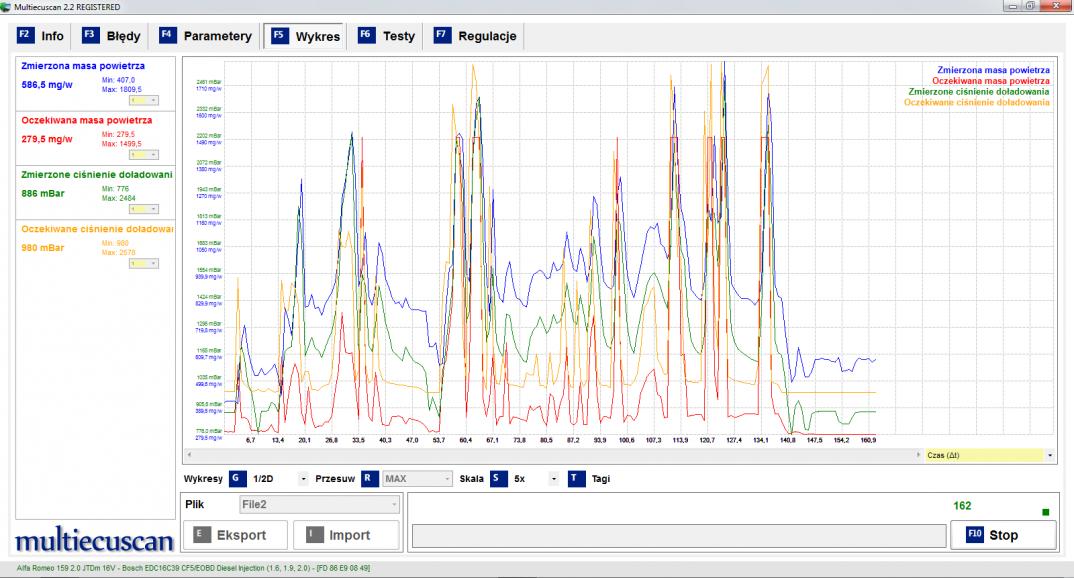Click the F7 key icon beside Regulacje
The width and height of the screenshot is (1074, 578).
click(x=441, y=36)
